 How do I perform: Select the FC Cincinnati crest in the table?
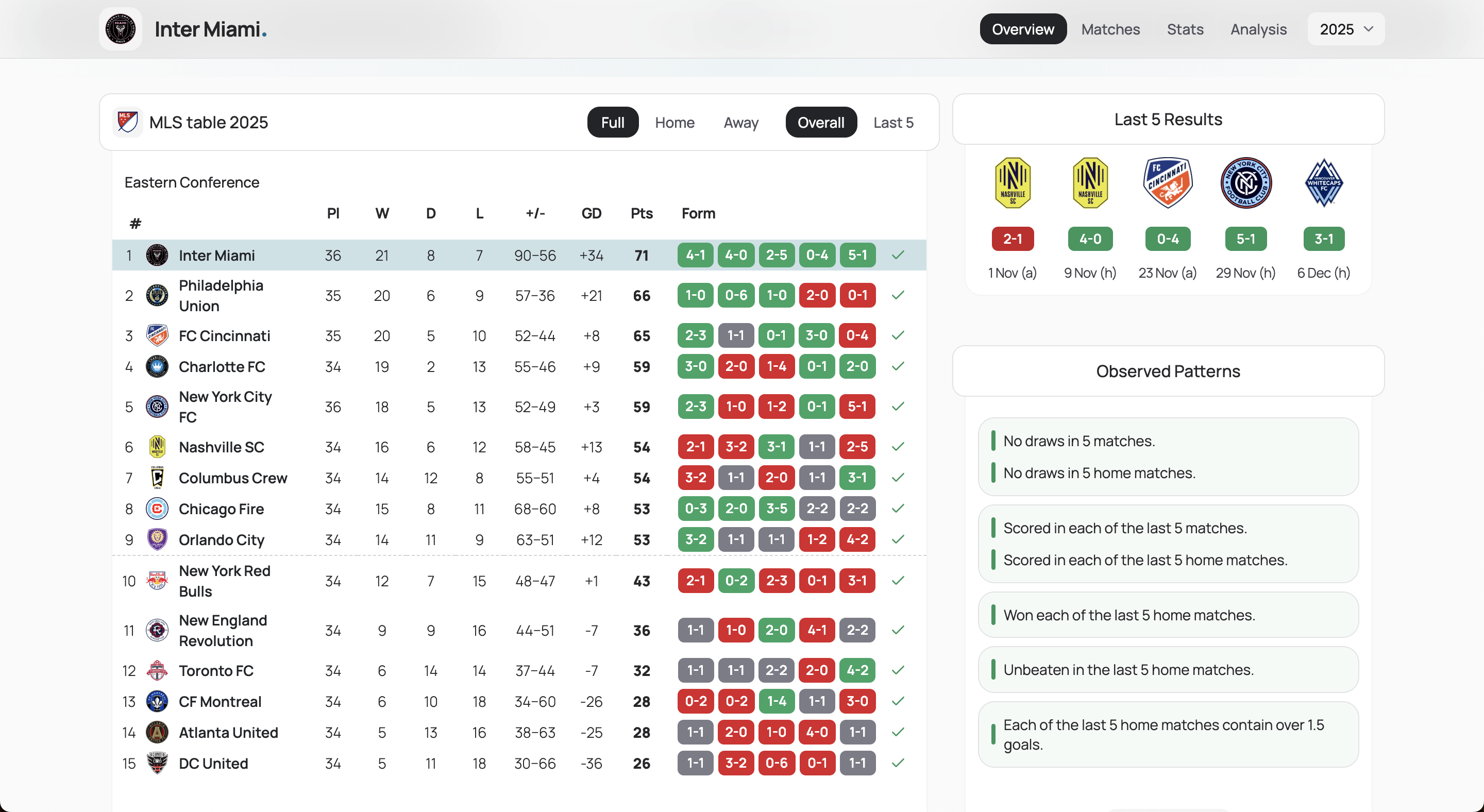(157, 336)
